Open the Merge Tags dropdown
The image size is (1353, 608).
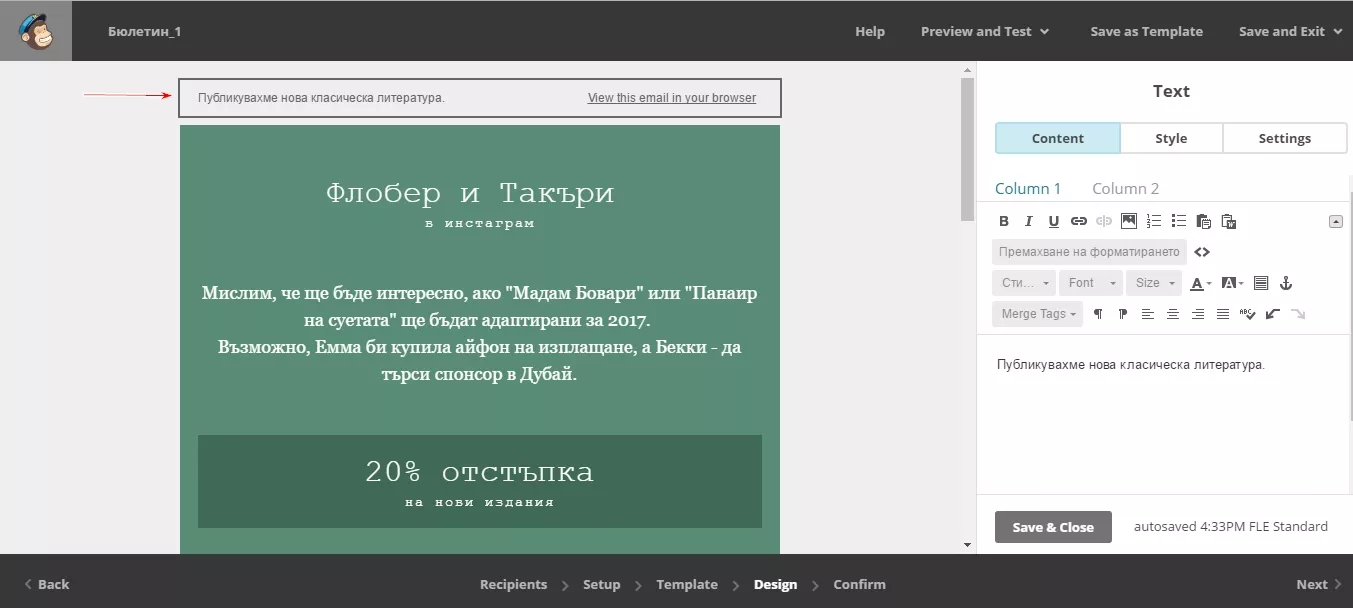(x=1038, y=314)
